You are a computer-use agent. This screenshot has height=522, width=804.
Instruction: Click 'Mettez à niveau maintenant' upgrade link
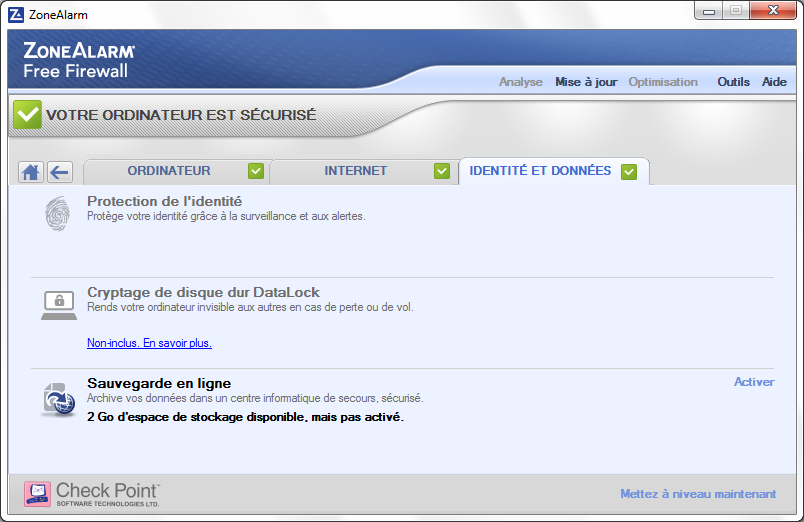(698, 494)
